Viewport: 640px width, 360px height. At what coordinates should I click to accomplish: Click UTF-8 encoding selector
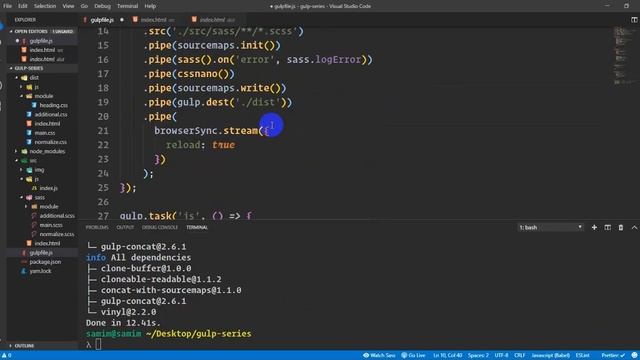coord(501,355)
